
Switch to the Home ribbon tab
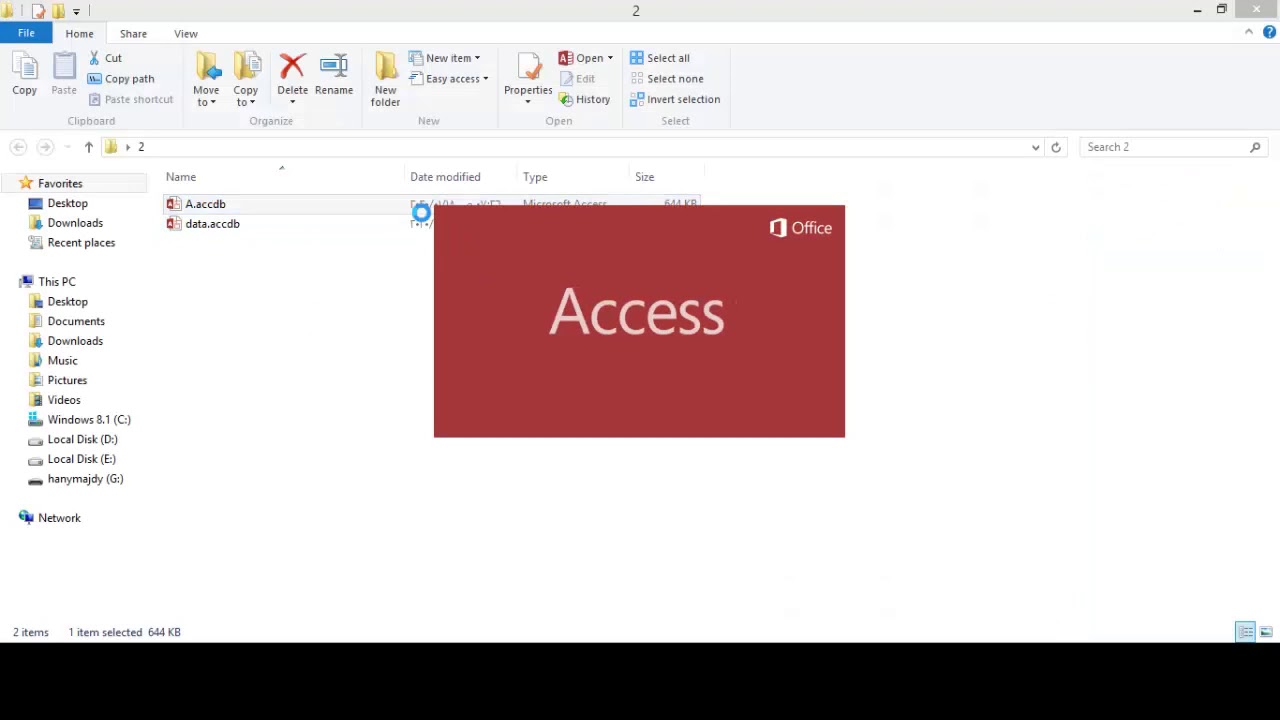(x=79, y=33)
